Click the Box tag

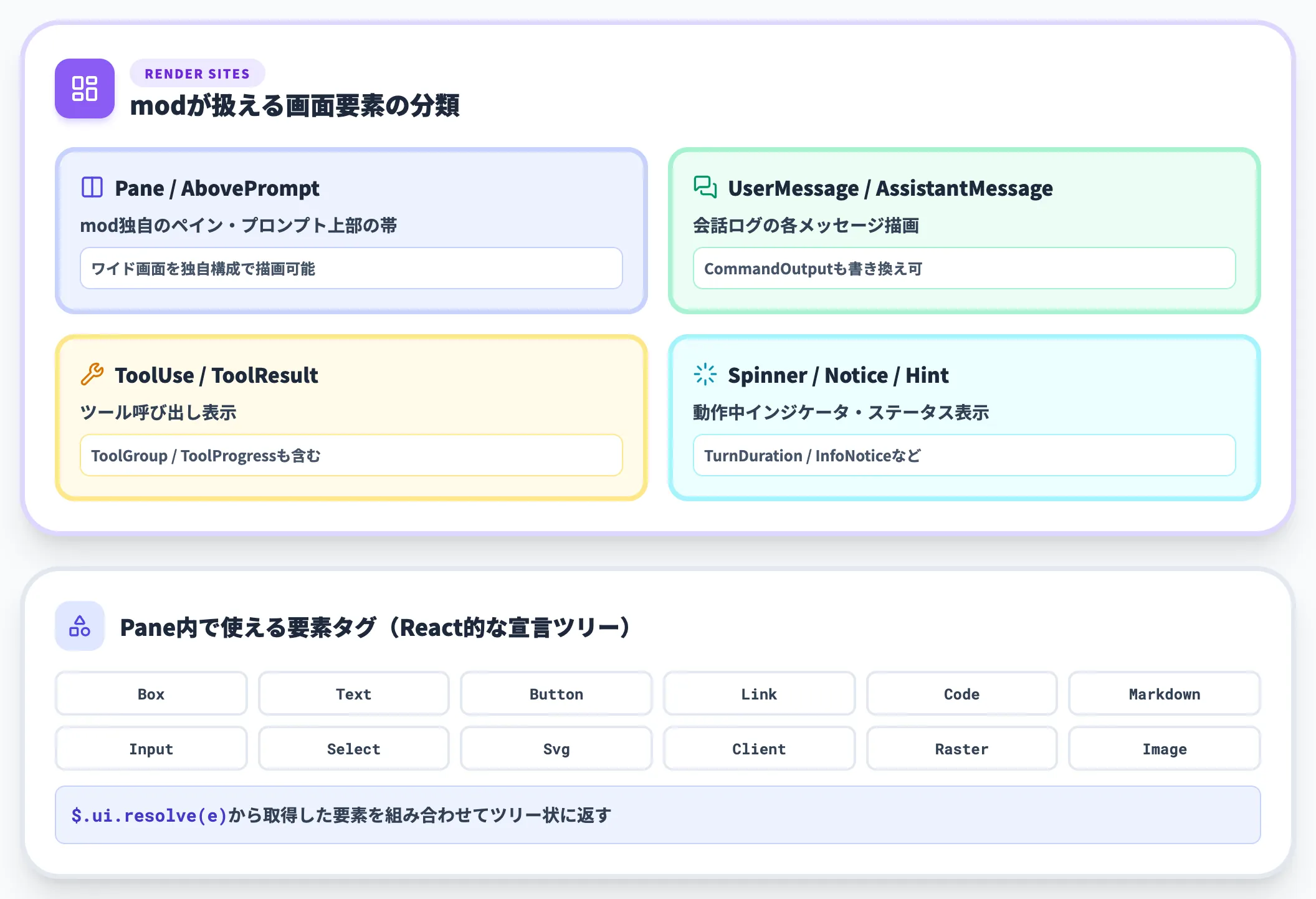(x=151, y=694)
